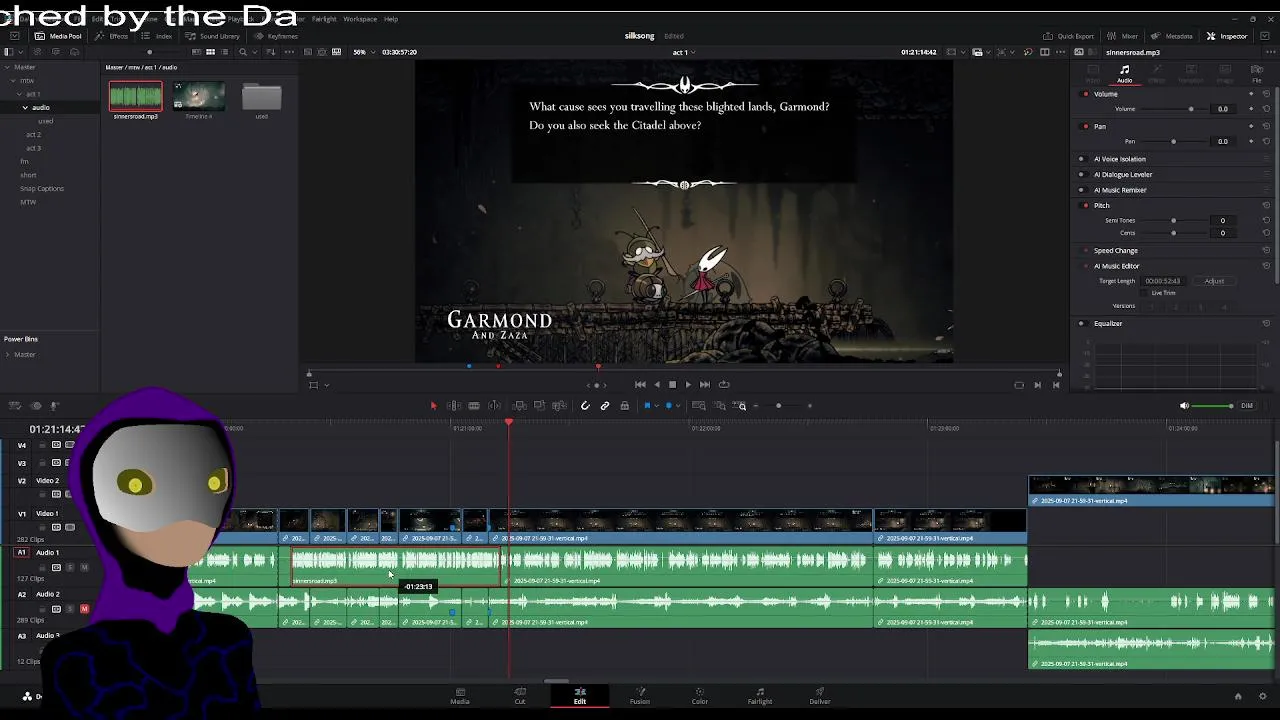
Task: Collapse the act 1 bin
Action: (18, 94)
